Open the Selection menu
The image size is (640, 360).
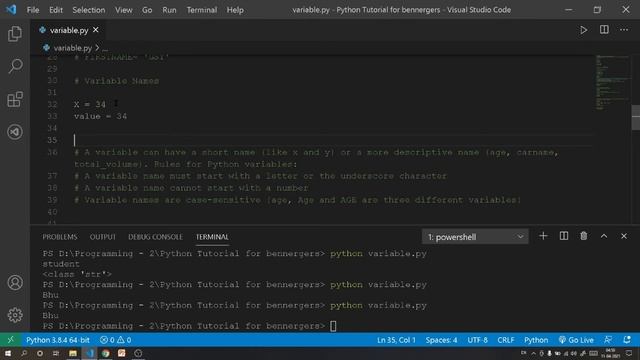pyautogui.click(x=89, y=10)
